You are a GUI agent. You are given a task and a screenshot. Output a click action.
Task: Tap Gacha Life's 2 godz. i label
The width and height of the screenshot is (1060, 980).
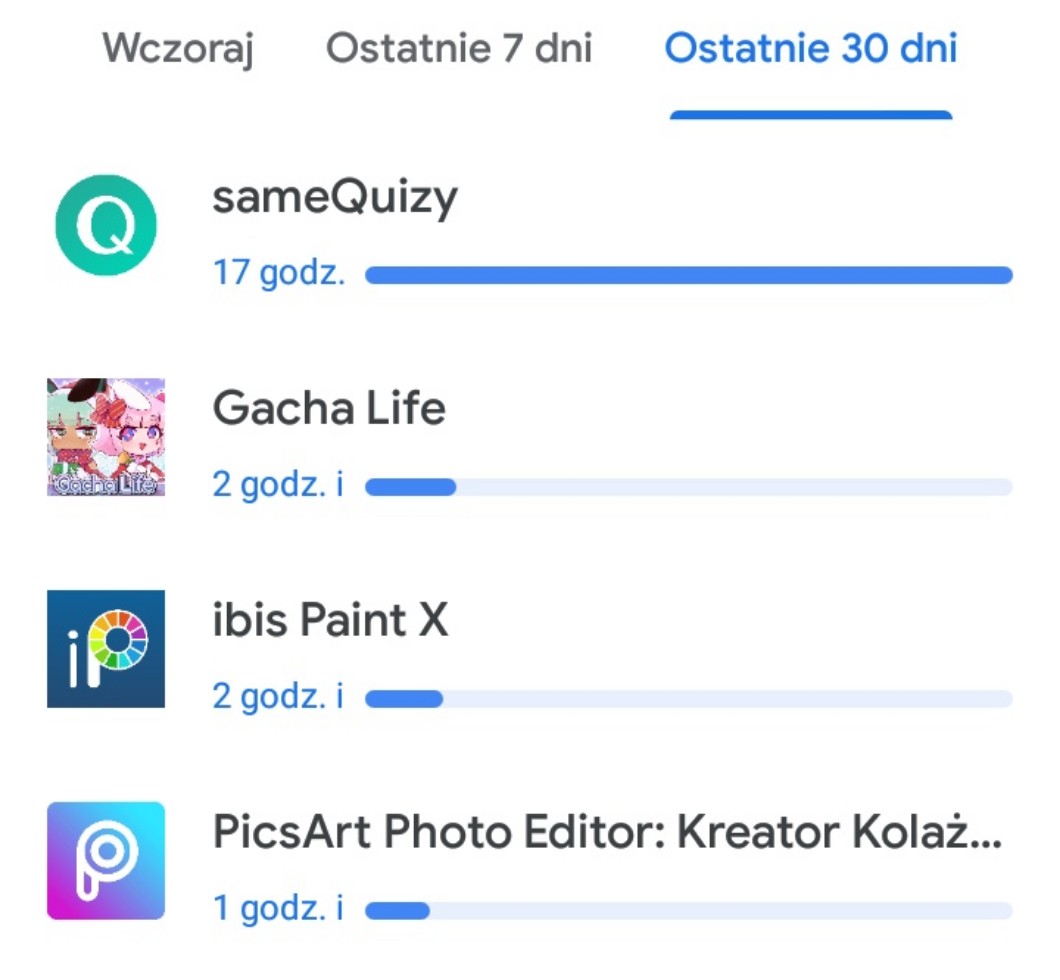pyautogui.click(x=278, y=485)
